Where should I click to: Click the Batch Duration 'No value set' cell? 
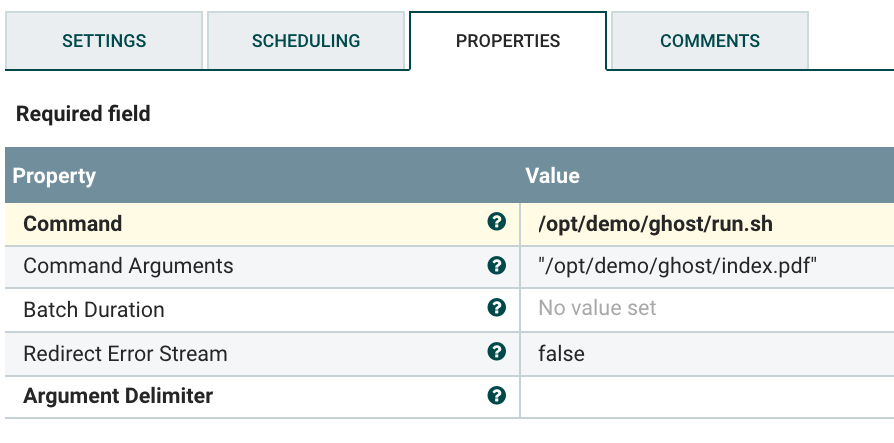point(597,309)
